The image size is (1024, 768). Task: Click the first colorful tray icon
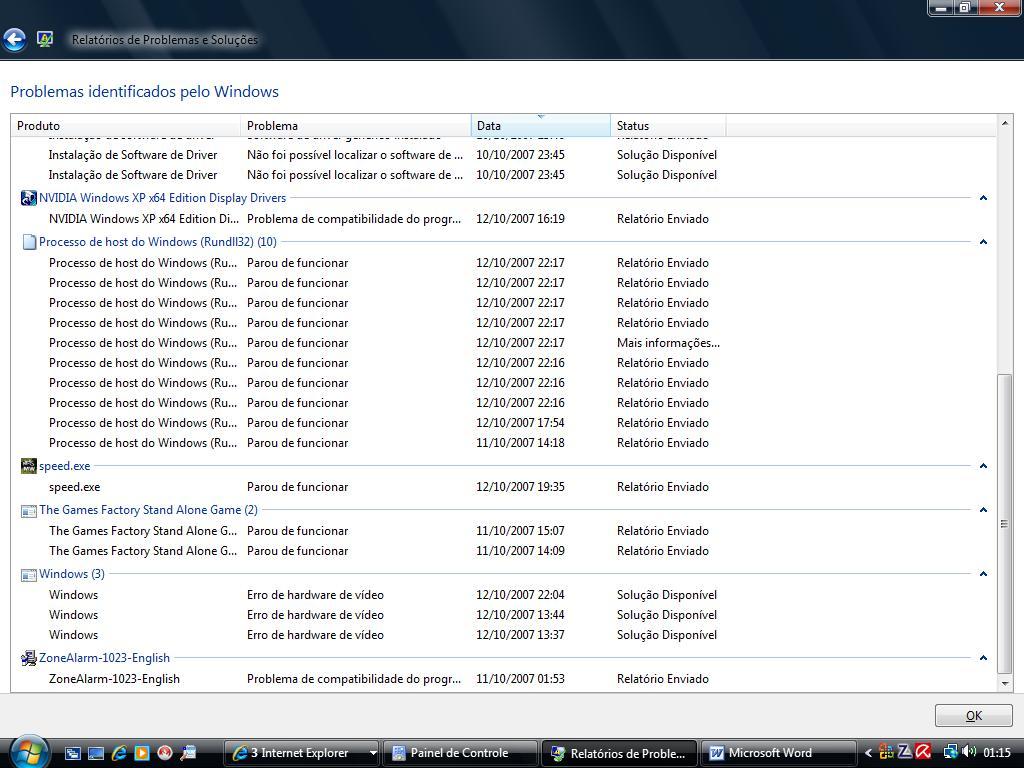pos(886,752)
